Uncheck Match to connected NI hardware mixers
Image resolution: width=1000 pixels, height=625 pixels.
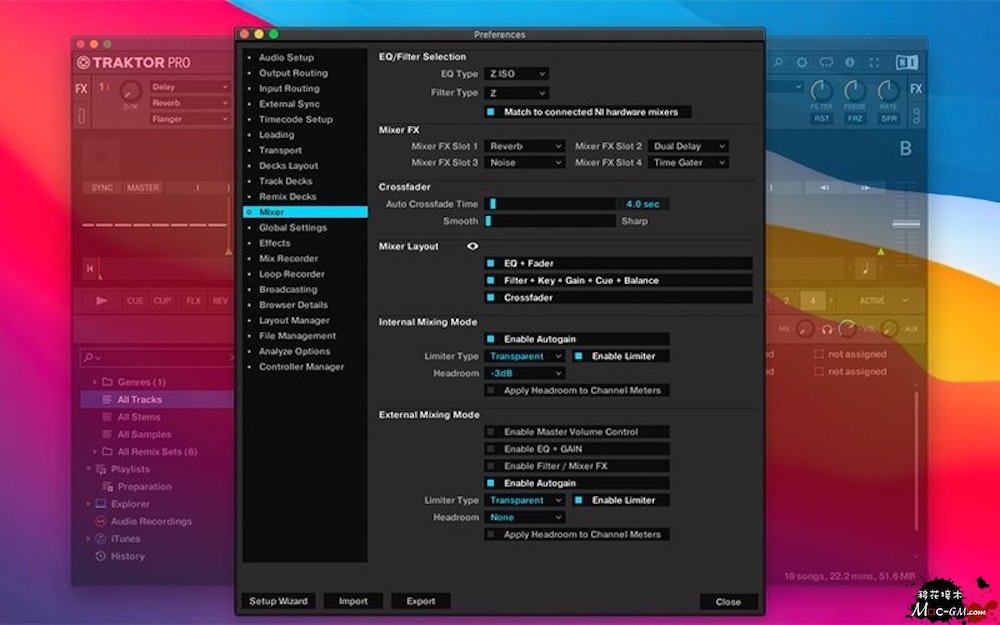pos(491,112)
